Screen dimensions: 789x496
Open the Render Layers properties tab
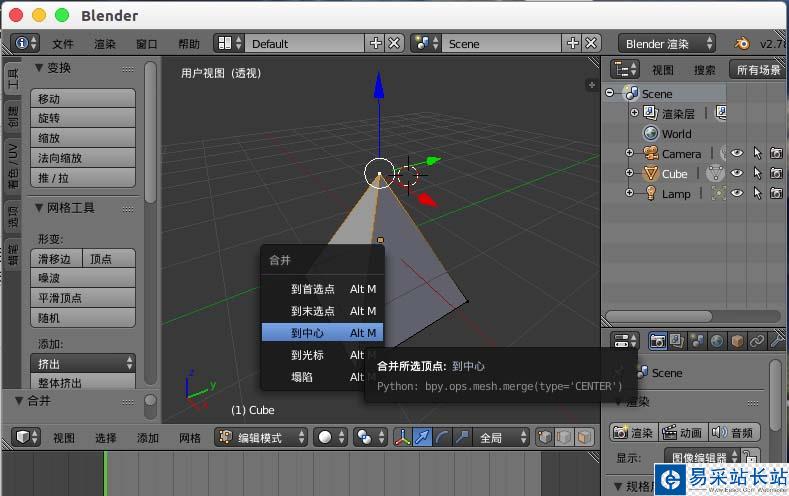677,342
